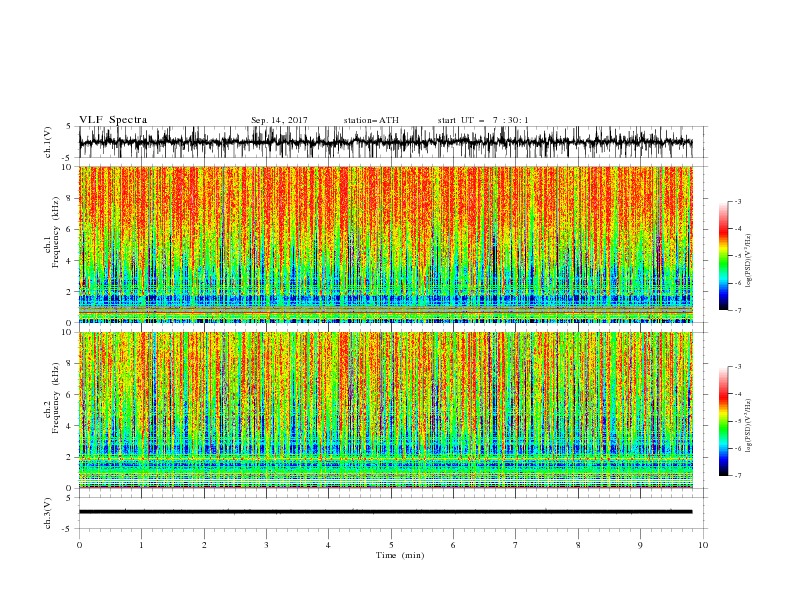Click the 'VLF Spectra' title text
The width and height of the screenshot is (792, 612).
tap(113, 120)
